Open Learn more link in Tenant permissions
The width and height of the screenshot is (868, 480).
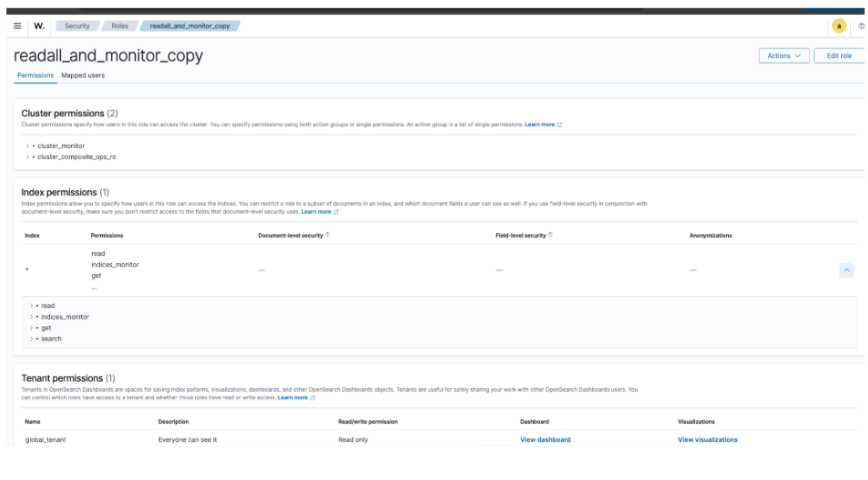[296, 398]
